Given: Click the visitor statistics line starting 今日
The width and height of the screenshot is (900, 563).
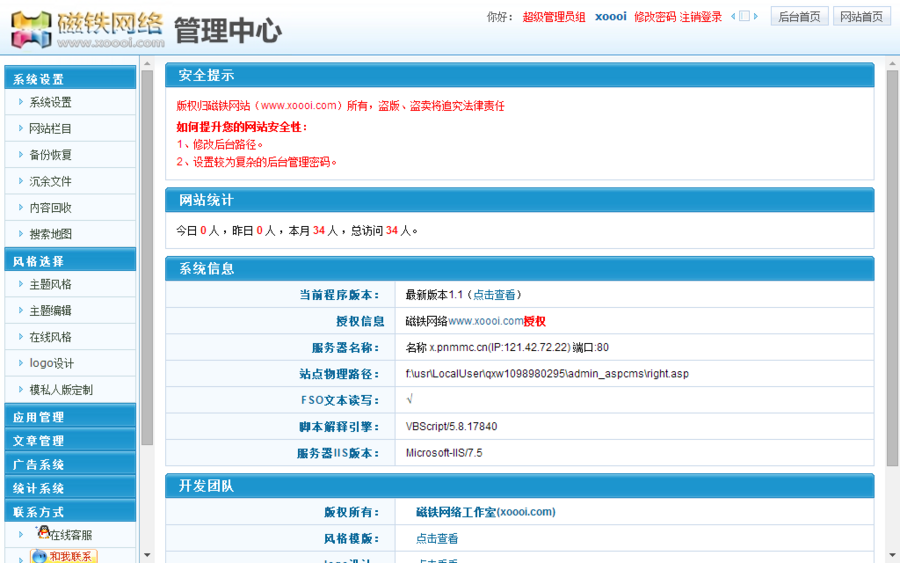Looking at the screenshot, I should click(297, 231).
